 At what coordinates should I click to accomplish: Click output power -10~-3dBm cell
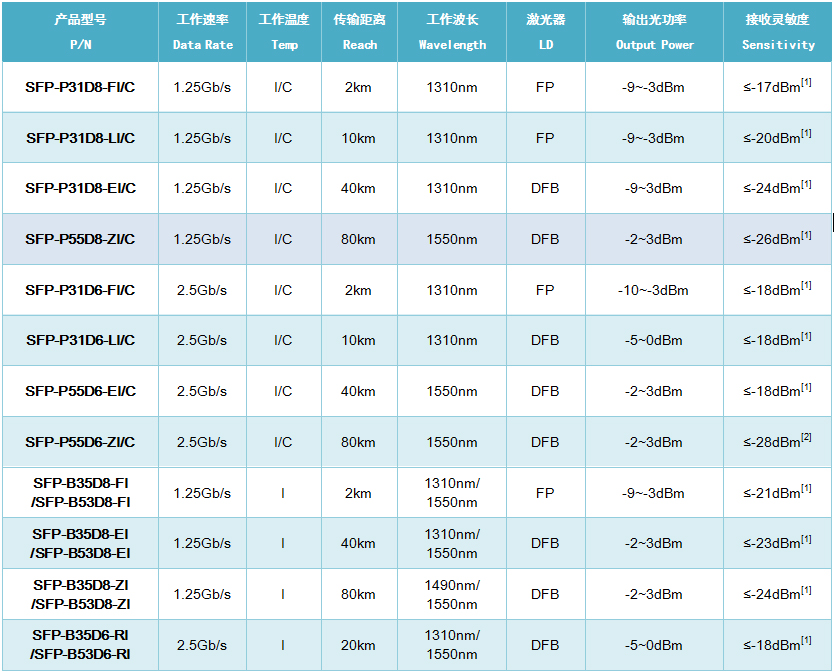tap(653, 291)
